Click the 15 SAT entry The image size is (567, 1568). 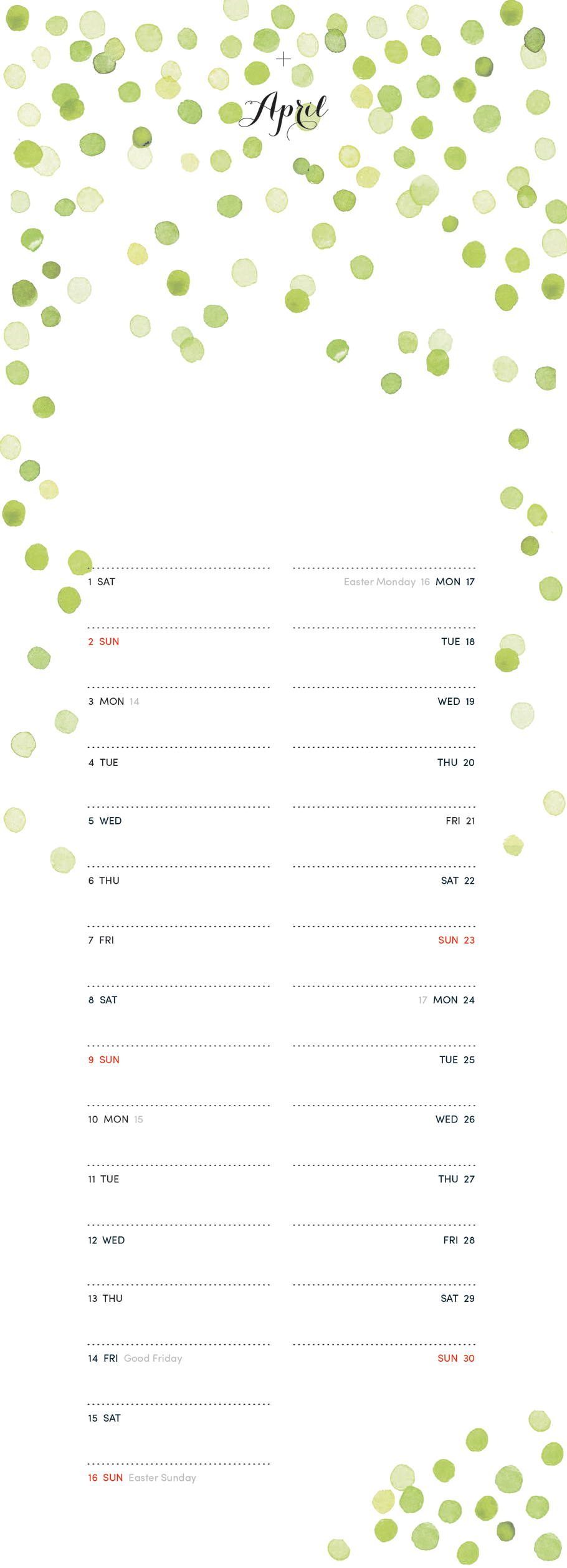pyautogui.click(x=105, y=1418)
